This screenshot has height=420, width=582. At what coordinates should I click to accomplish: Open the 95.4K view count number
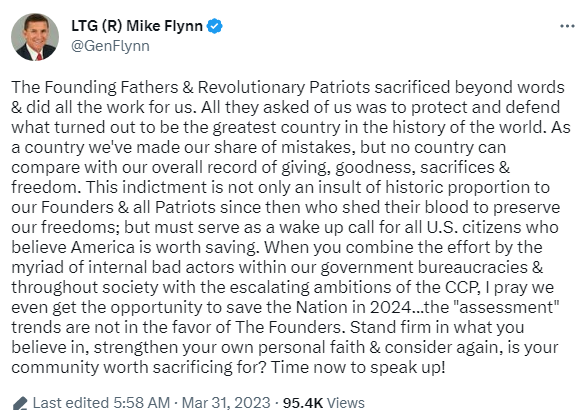point(303,403)
